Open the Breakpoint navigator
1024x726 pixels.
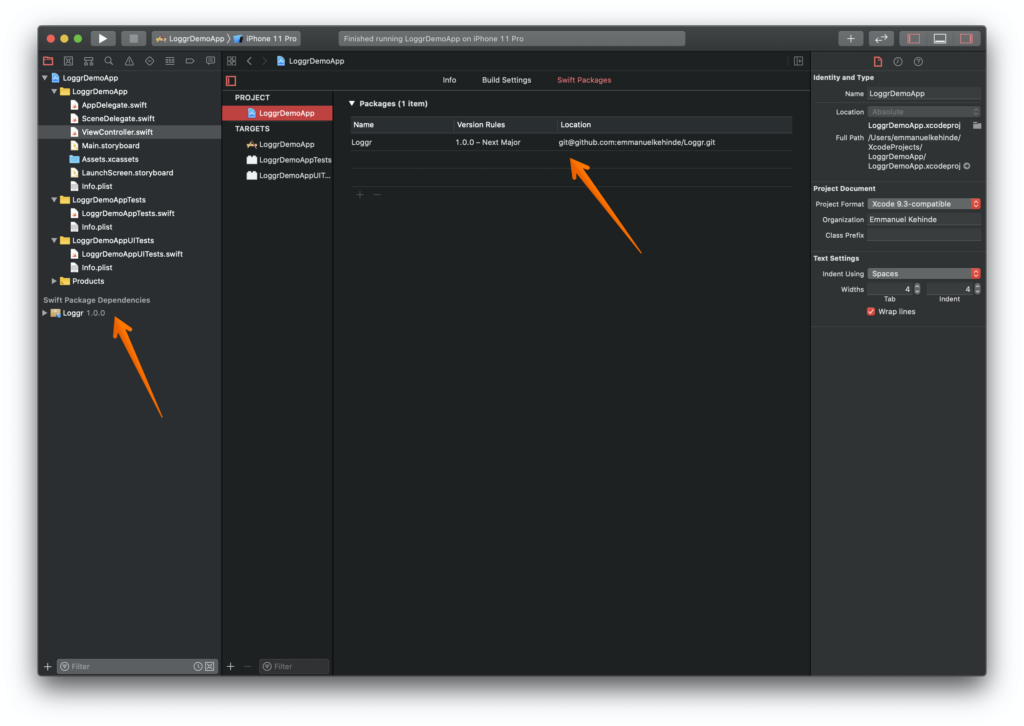190,61
